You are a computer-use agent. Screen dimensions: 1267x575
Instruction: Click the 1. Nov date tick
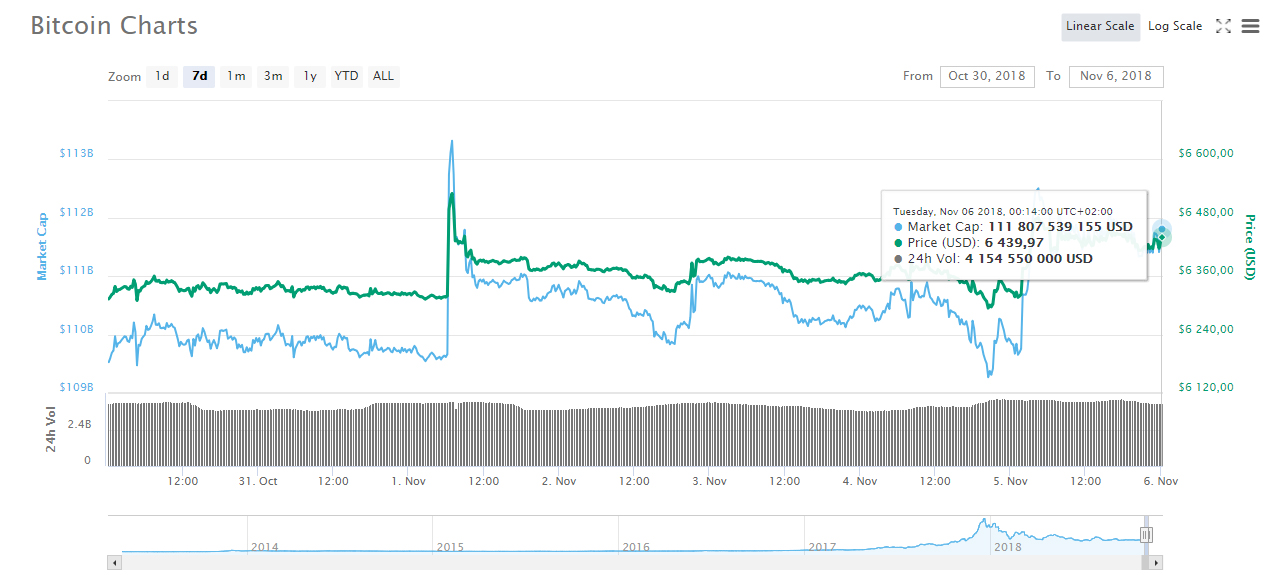pyautogui.click(x=409, y=481)
